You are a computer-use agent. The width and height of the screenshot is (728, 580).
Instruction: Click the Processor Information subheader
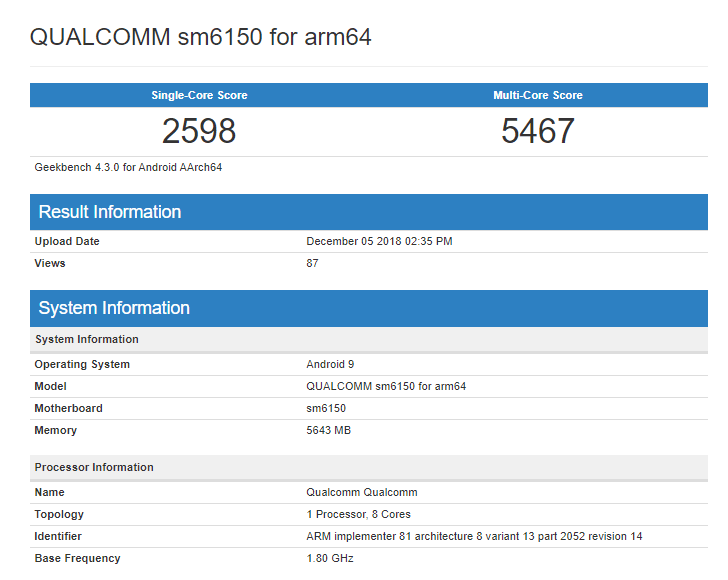[x=94, y=467]
